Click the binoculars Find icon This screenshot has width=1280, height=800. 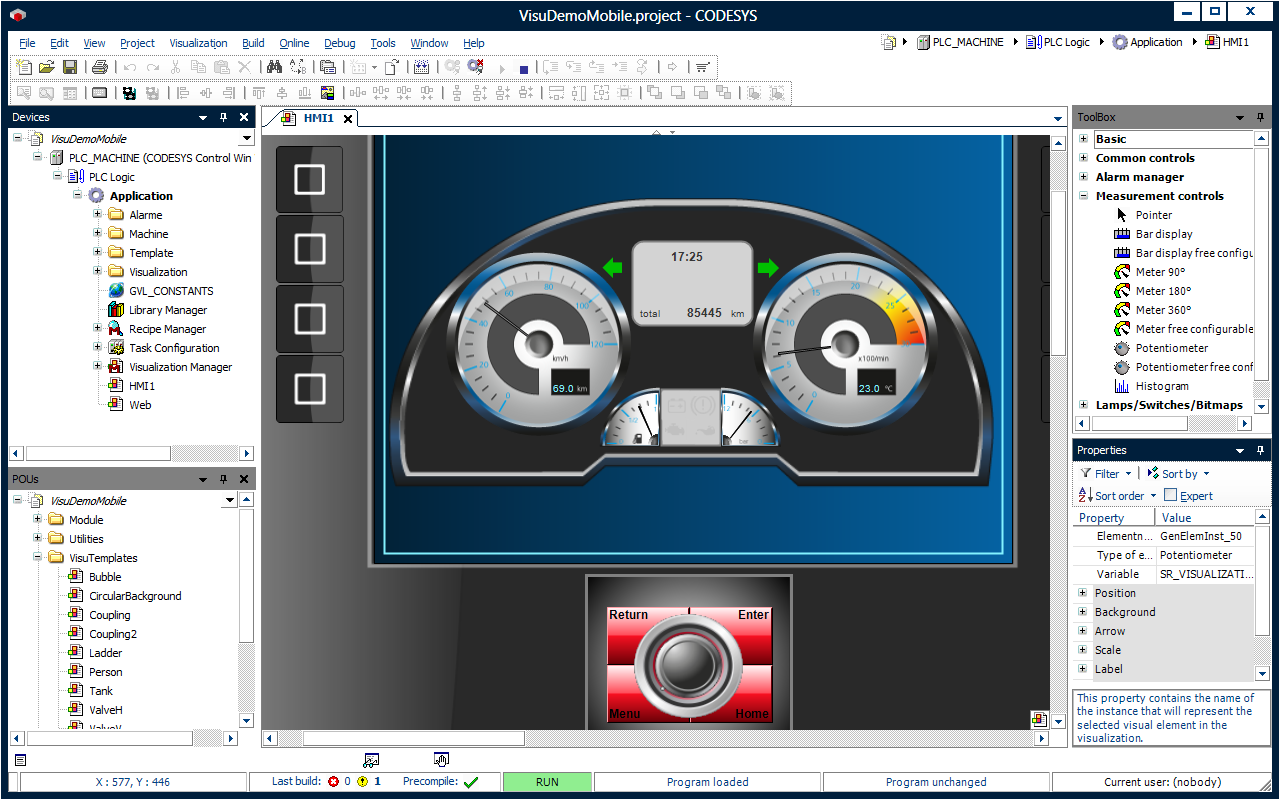(x=274, y=67)
